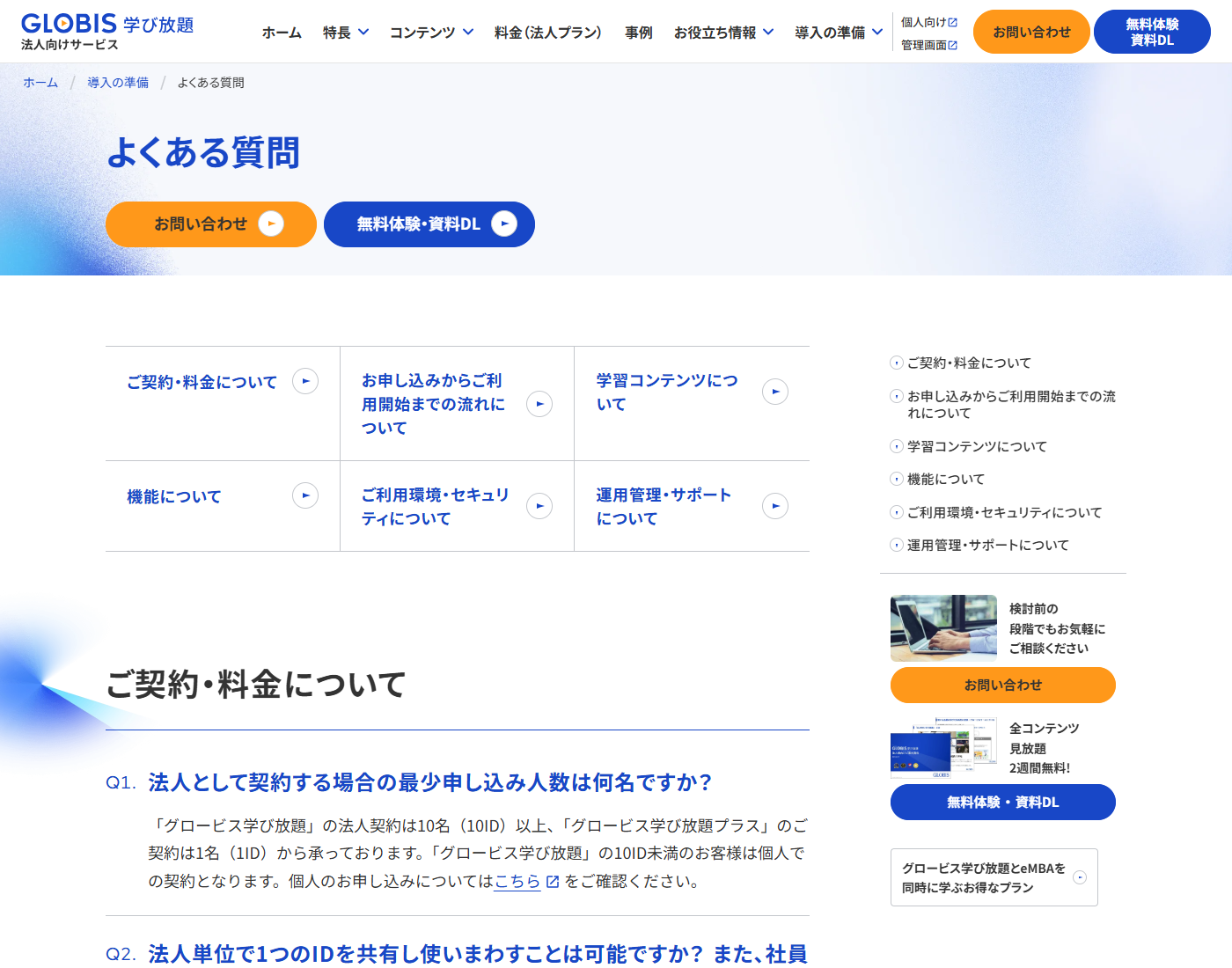Click the external-link icon beside 管理画面
This screenshot has height=968, width=1232.
pyautogui.click(x=952, y=45)
